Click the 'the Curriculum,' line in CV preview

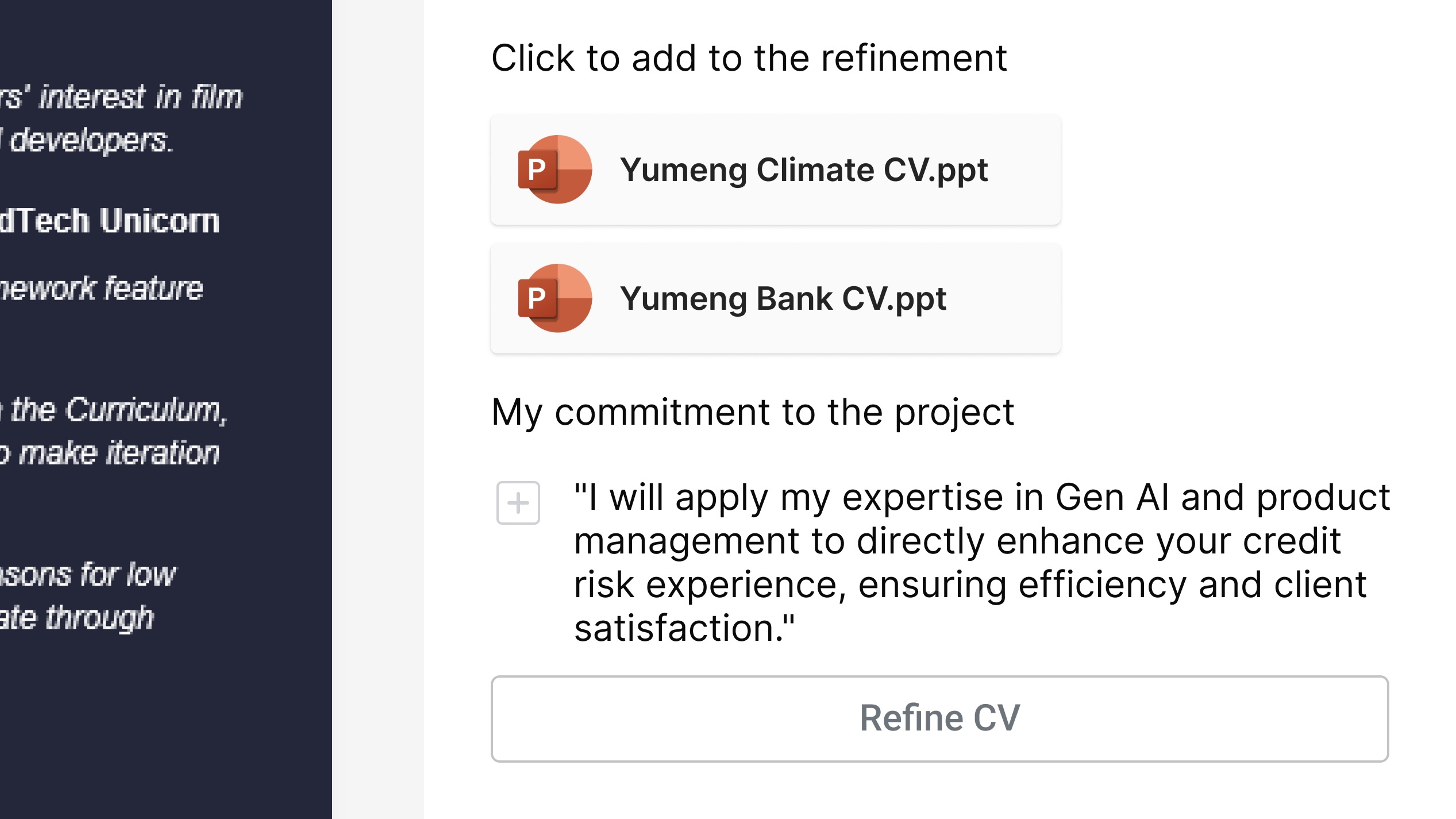coord(115,410)
